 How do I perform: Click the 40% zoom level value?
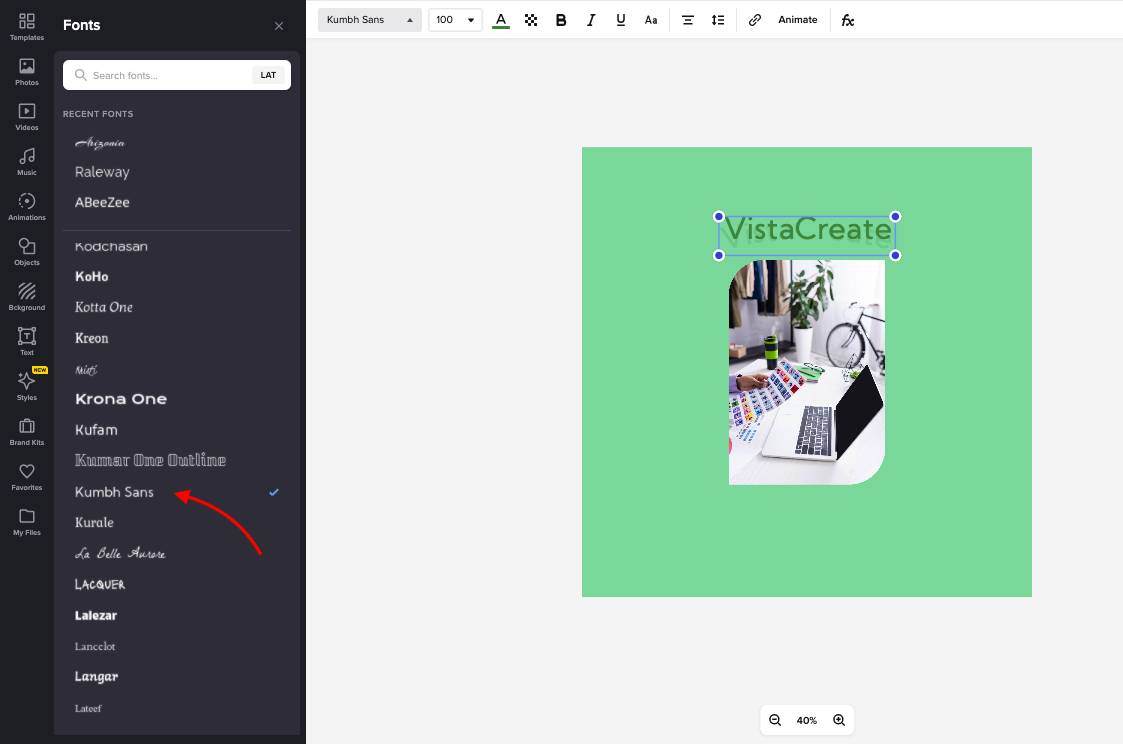(x=806, y=720)
